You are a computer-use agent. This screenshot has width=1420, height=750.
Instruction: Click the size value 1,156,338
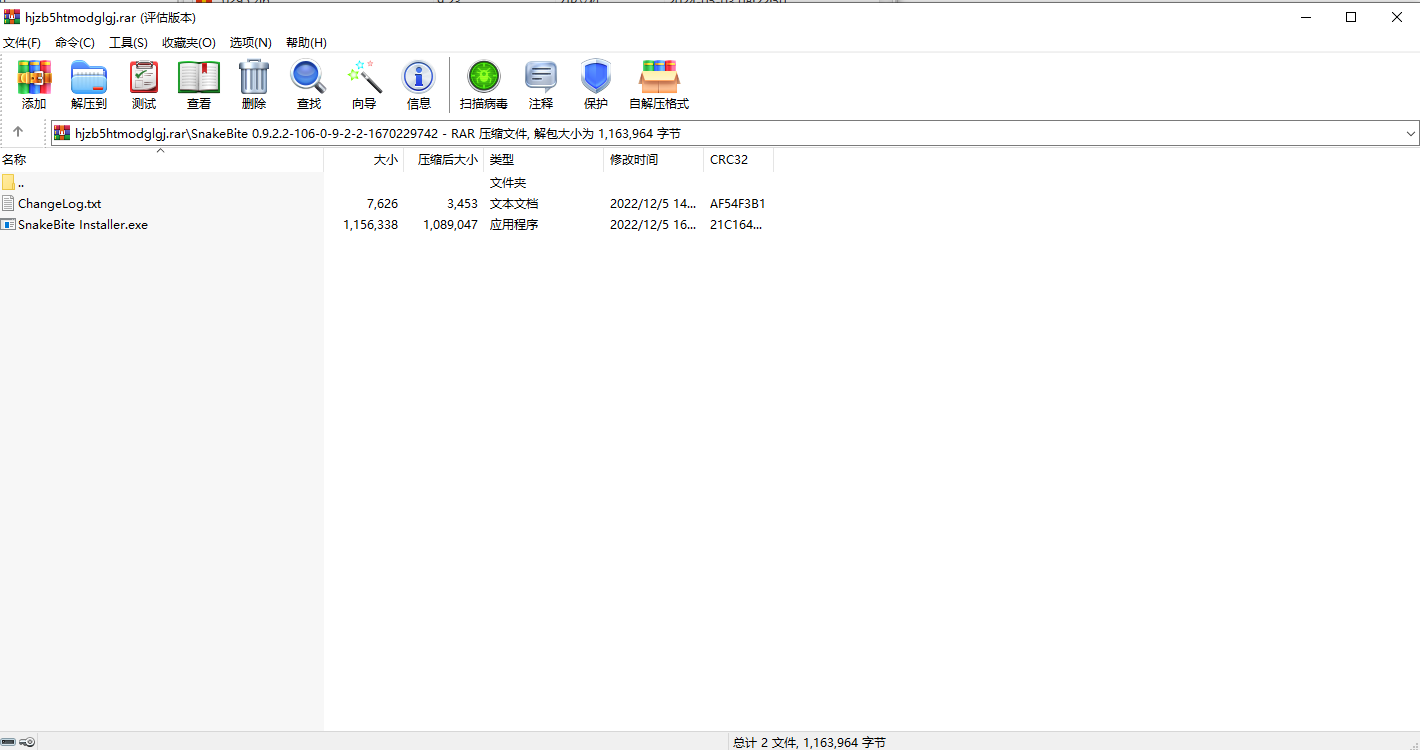click(371, 224)
